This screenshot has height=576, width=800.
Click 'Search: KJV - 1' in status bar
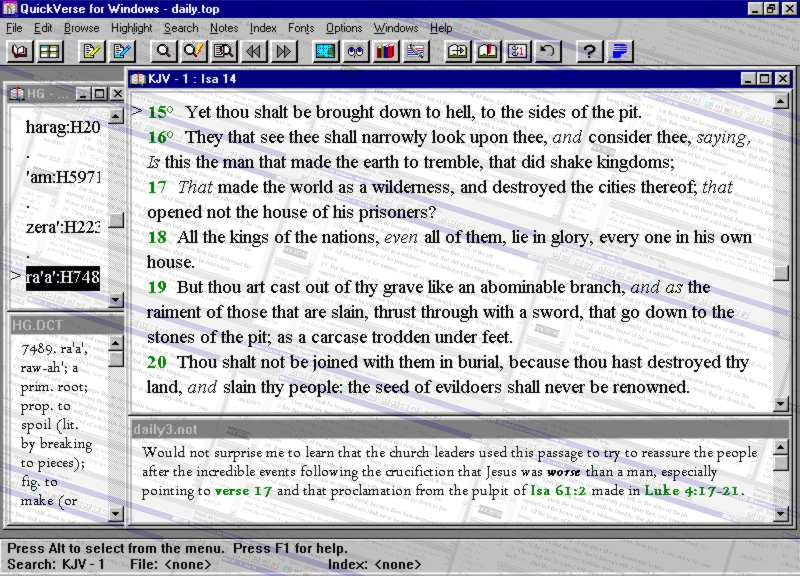(x=56, y=564)
